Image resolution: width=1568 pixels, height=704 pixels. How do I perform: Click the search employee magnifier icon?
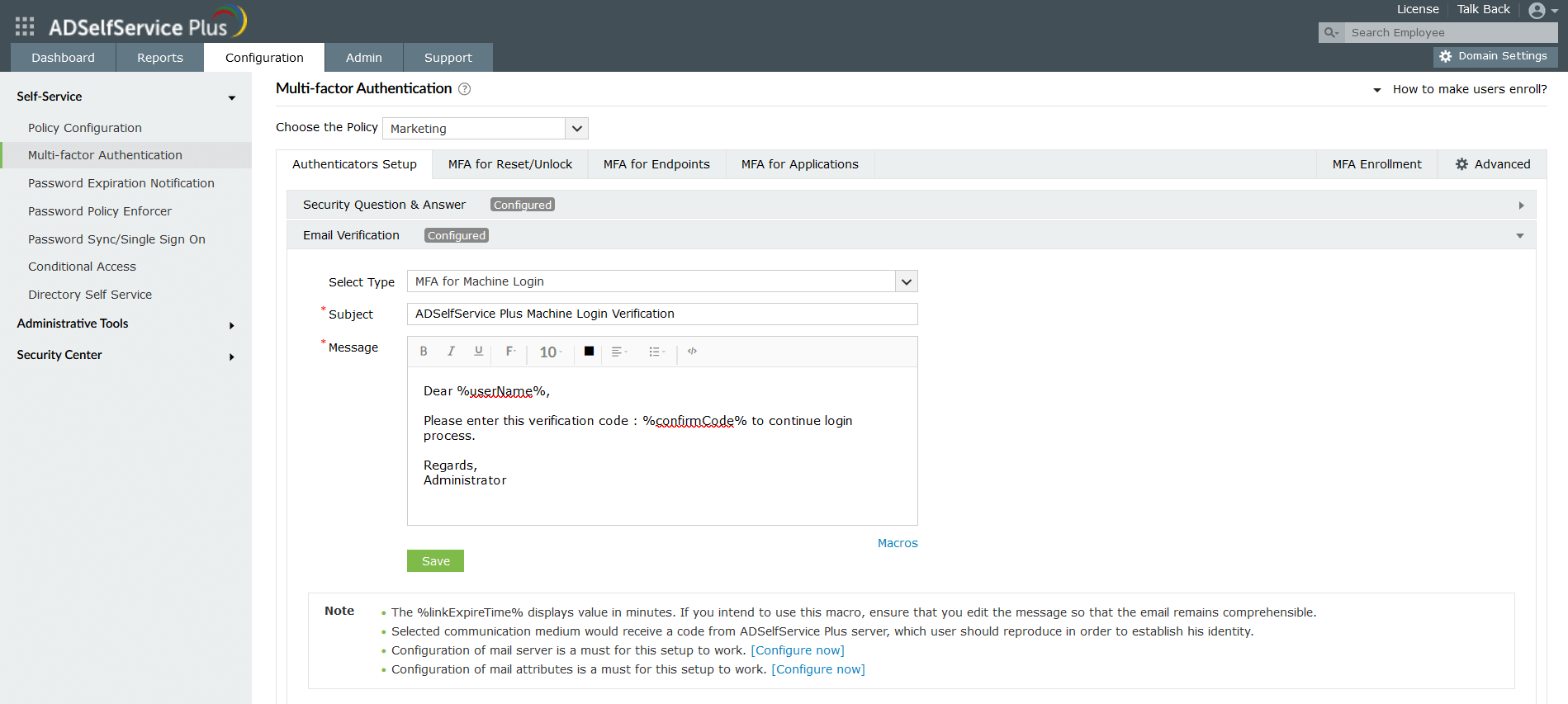[1331, 33]
